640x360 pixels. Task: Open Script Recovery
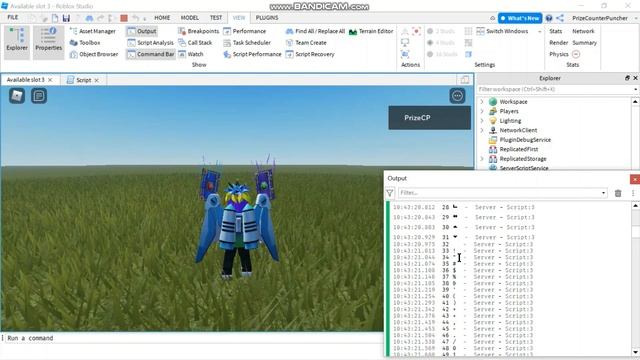[x=310, y=54]
